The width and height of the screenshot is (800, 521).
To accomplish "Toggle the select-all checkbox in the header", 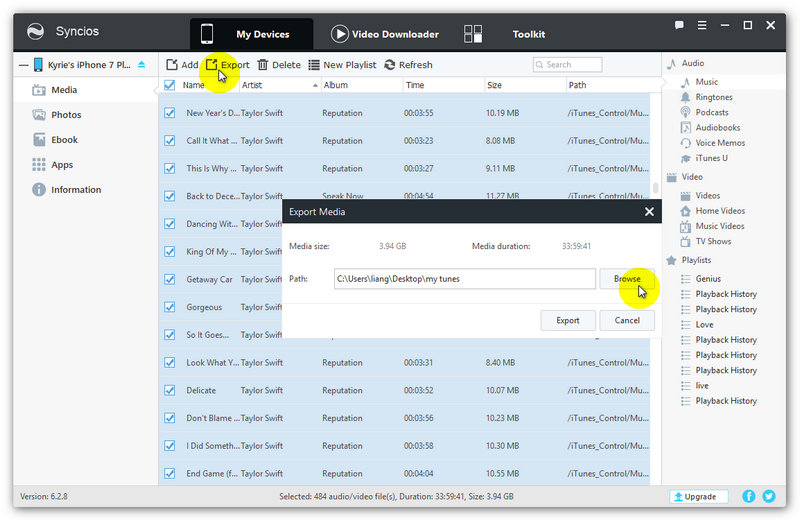I will click(x=169, y=85).
